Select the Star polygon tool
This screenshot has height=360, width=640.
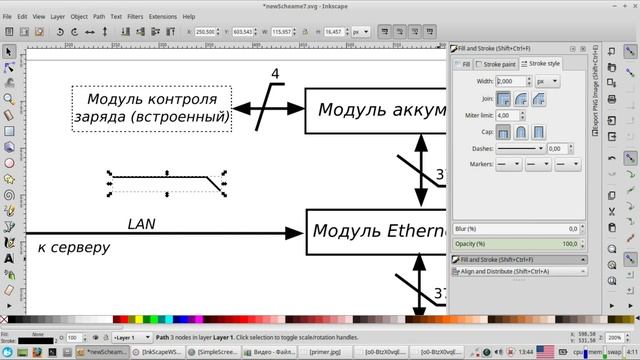click(9, 179)
